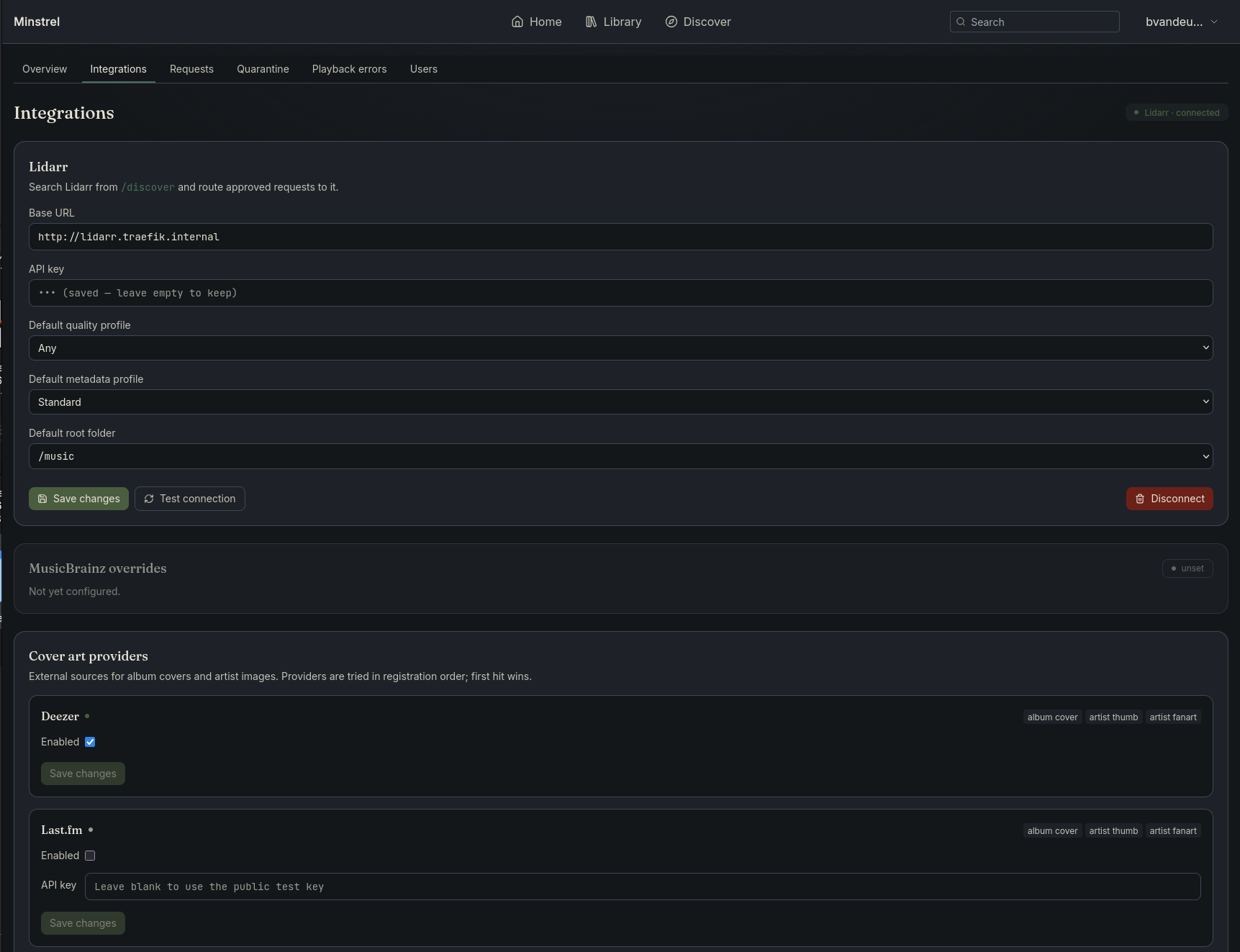Save changes to Lidarr settings

coord(78,499)
